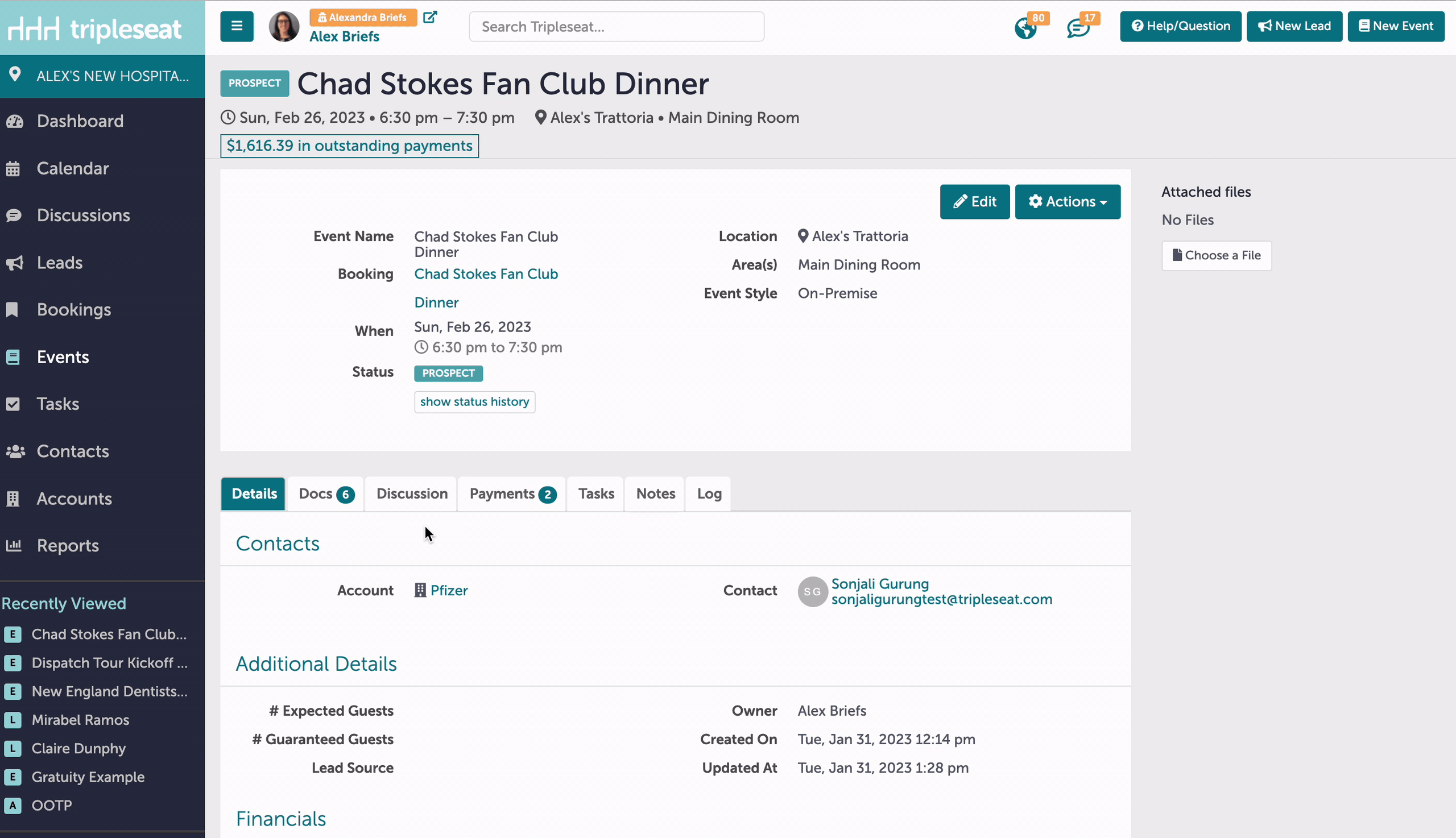Open the globe notifications icon with 80 badge
The height and width of the screenshot is (838, 1456).
1025,28
